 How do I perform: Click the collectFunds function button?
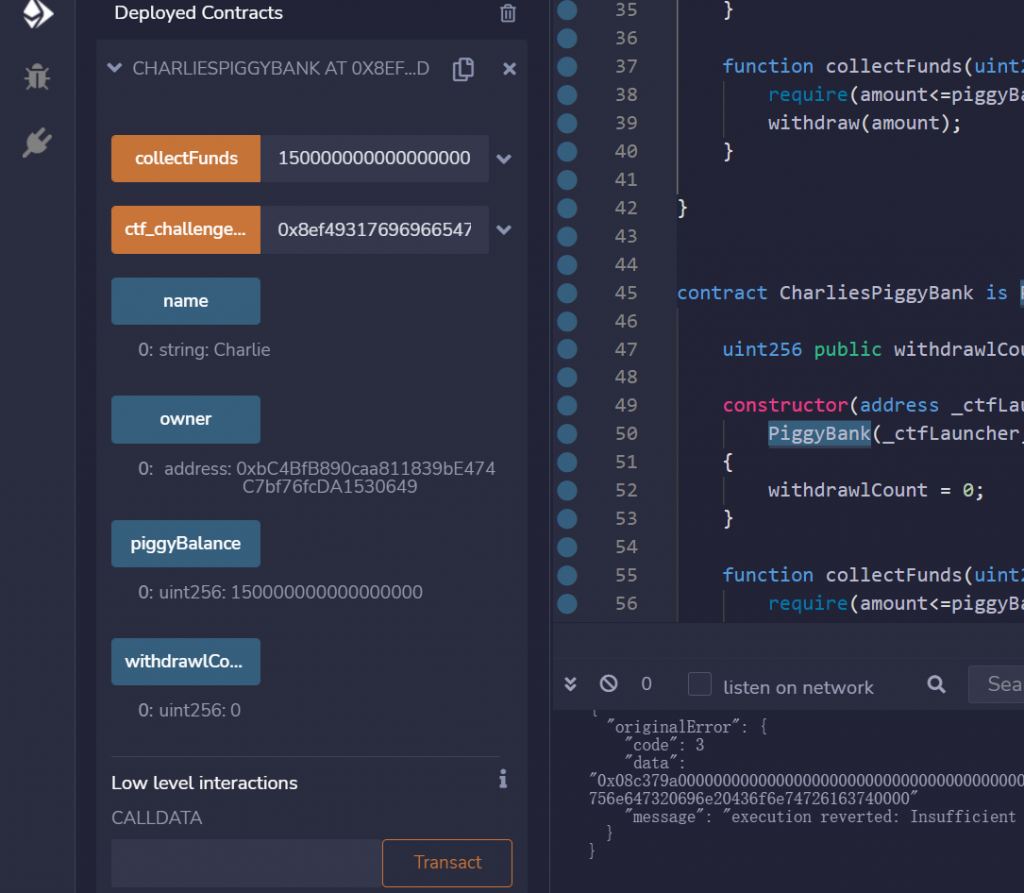tap(186, 159)
